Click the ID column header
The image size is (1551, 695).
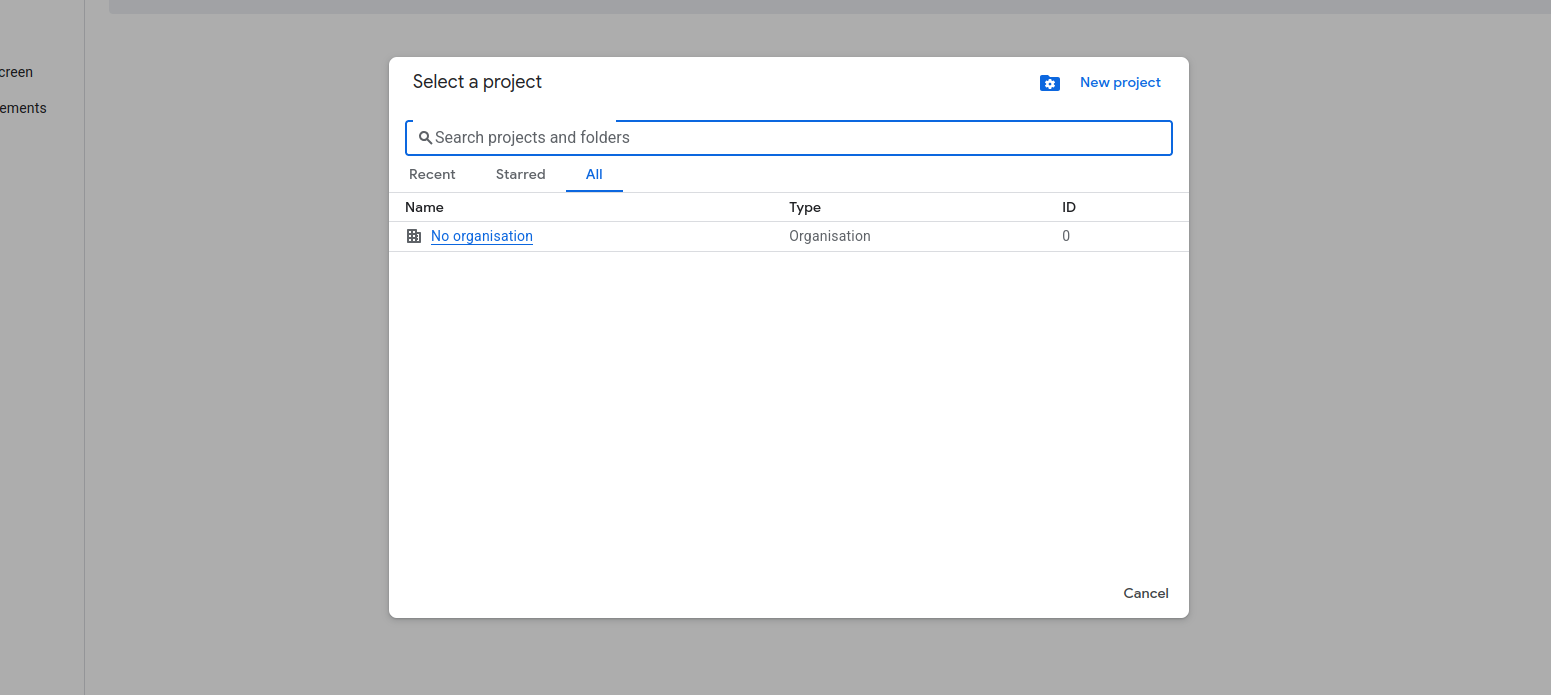pos(1068,207)
